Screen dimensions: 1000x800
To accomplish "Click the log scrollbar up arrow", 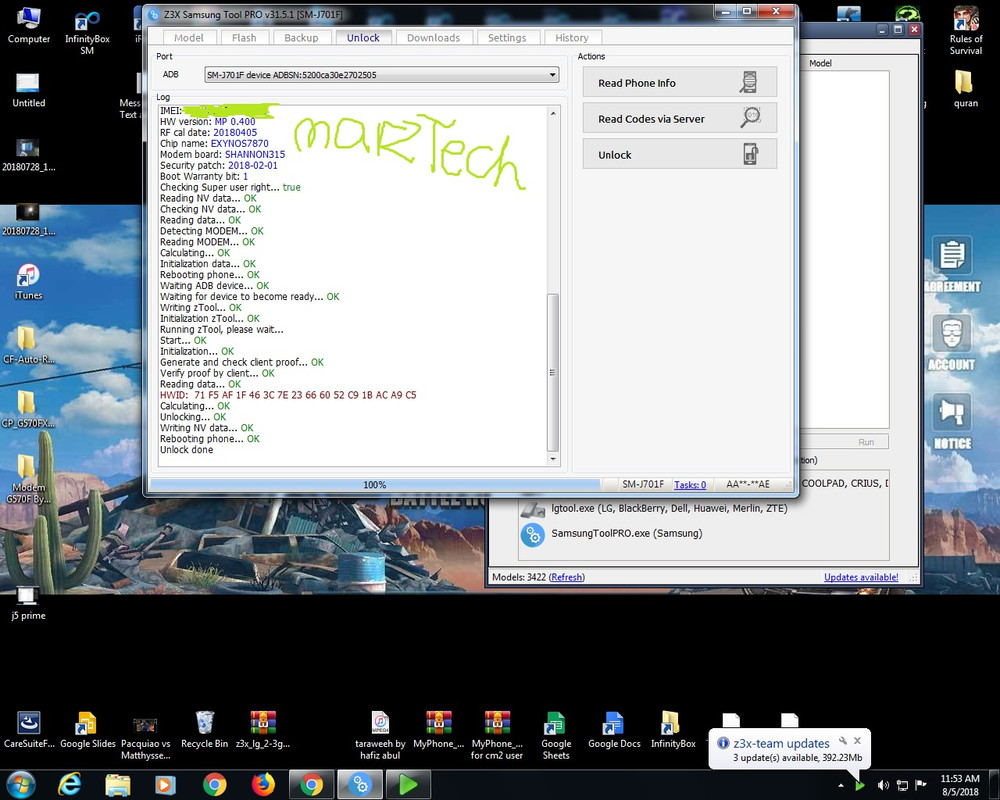I will click(x=553, y=113).
